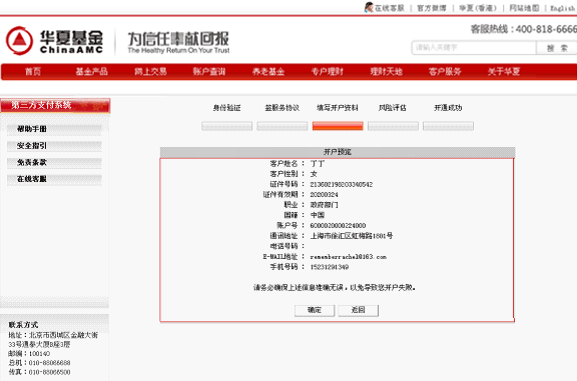Open 安全指引 in the sidebar
Screen dimensions: 577x381
coord(54,146)
